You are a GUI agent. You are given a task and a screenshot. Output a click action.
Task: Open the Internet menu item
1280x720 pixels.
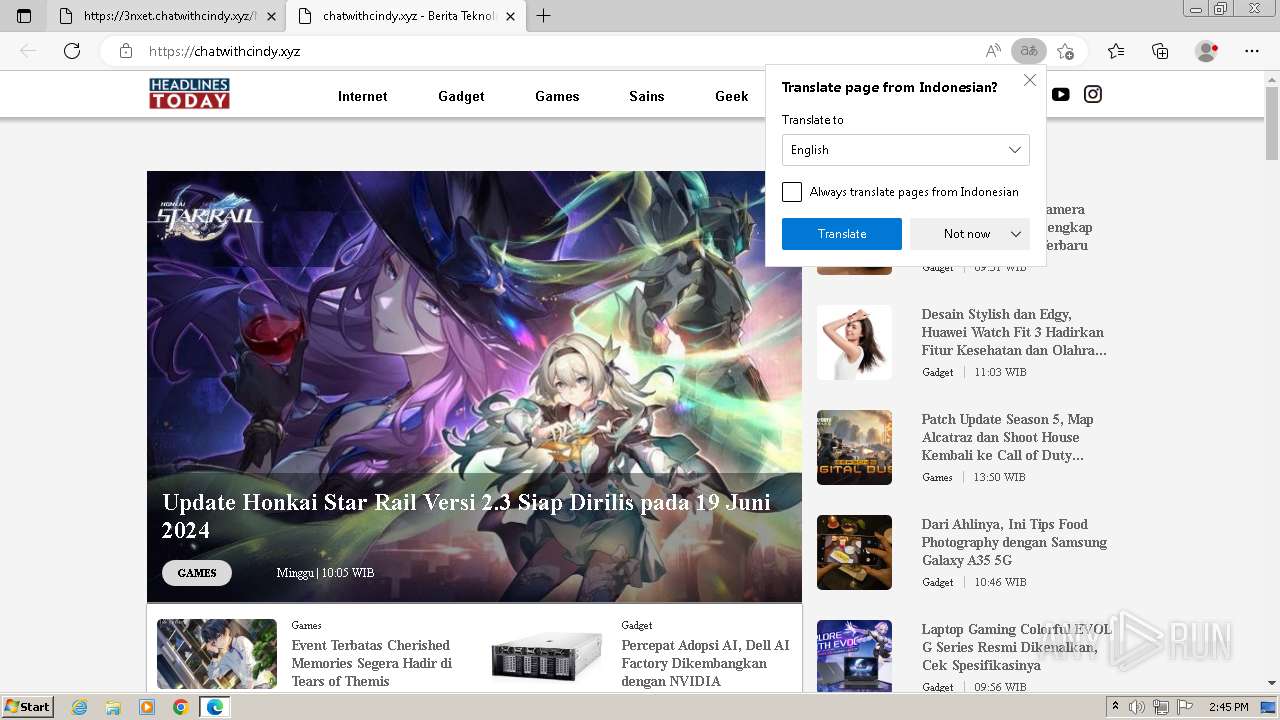362,96
